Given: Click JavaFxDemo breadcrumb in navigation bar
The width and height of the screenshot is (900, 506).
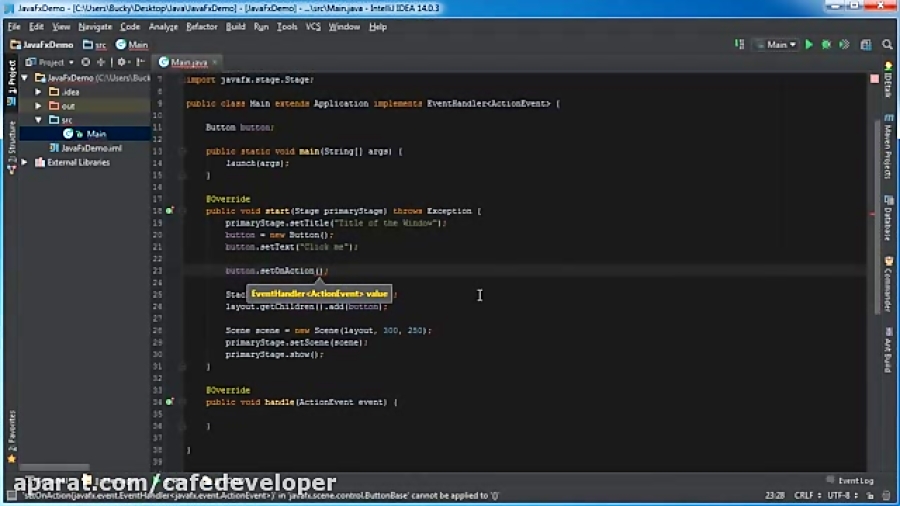Looking at the screenshot, I should pyautogui.click(x=42, y=45).
